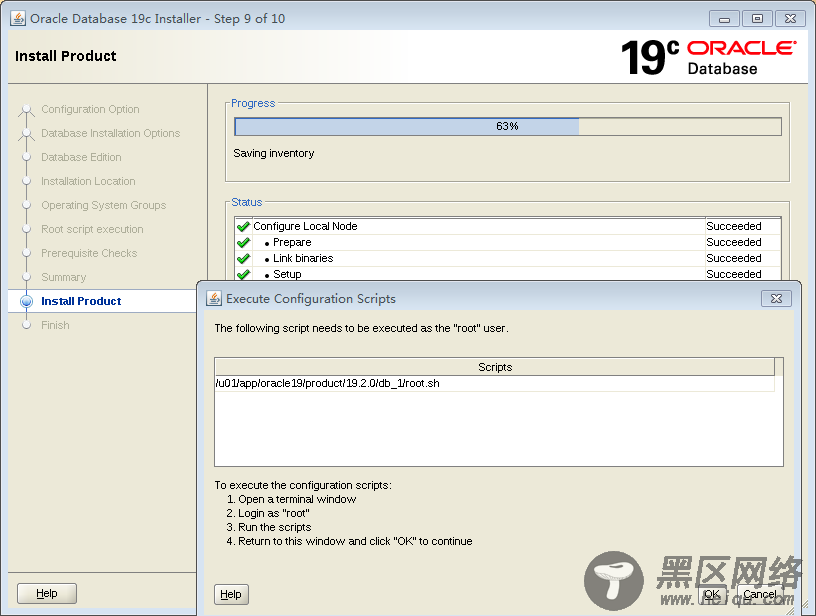The image size is (816, 616).
Task: Select the Finish step
Action: [55, 325]
